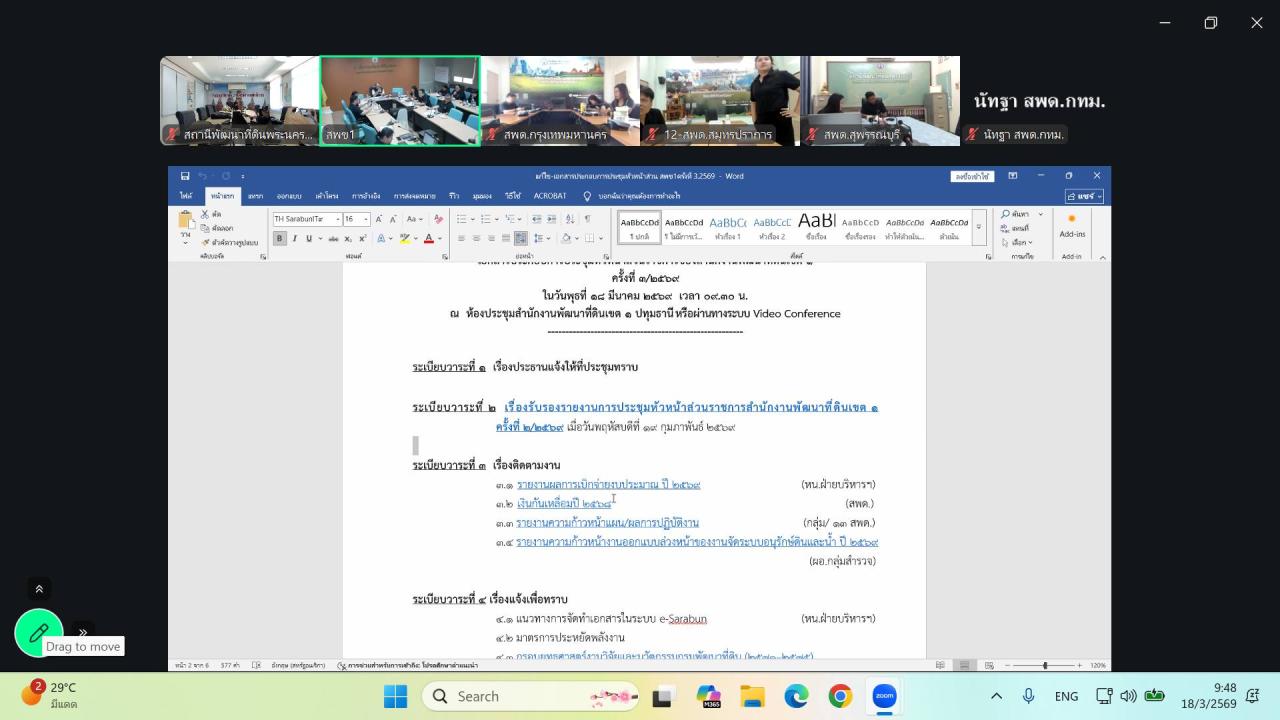The width and height of the screenshot is (1280, 720).
Task: Open the File tab in Word
Action: (x=186, y=196)
